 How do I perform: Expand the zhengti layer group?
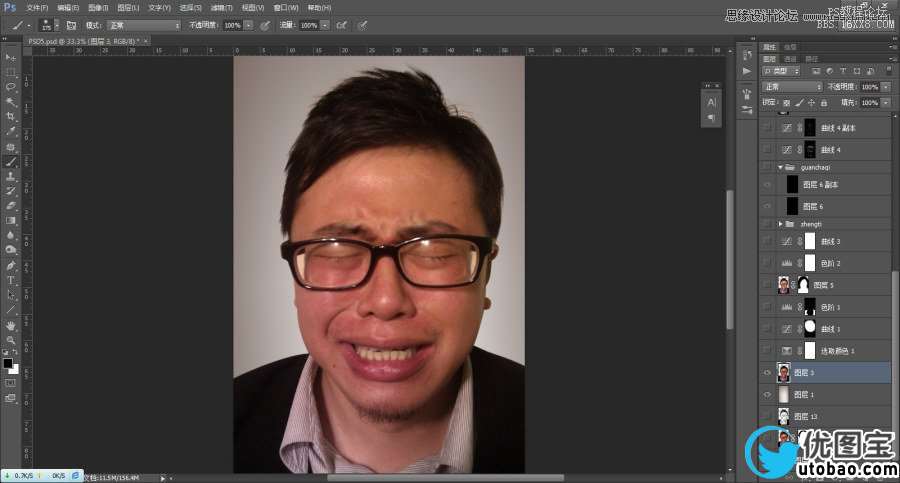780,224
